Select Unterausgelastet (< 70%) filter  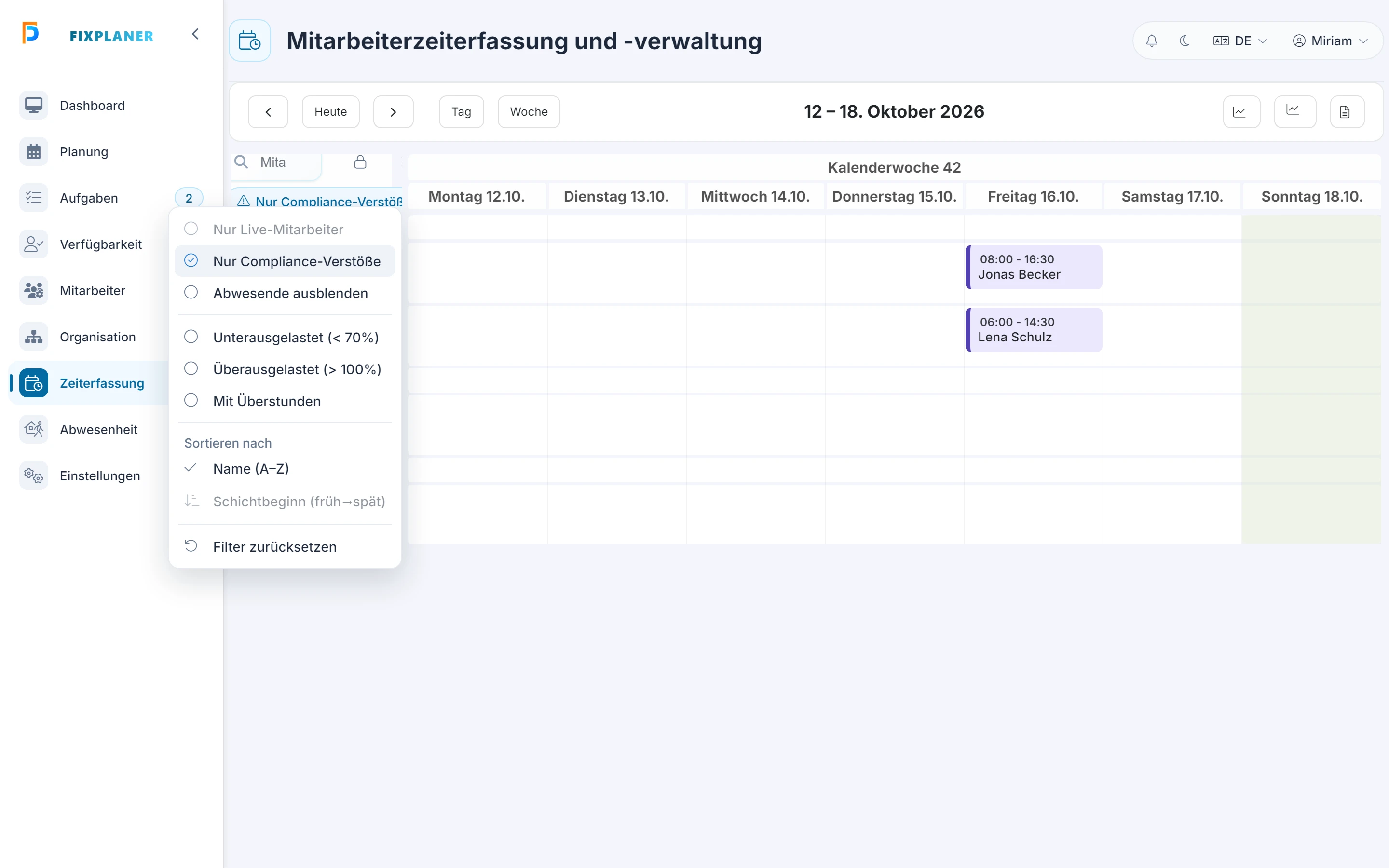point(285,337)
